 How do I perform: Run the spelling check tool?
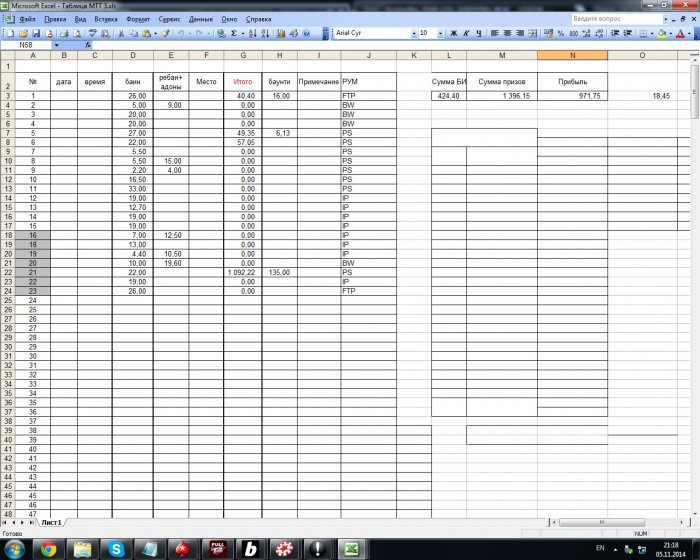pyautogui.click(x=92, y=33)
